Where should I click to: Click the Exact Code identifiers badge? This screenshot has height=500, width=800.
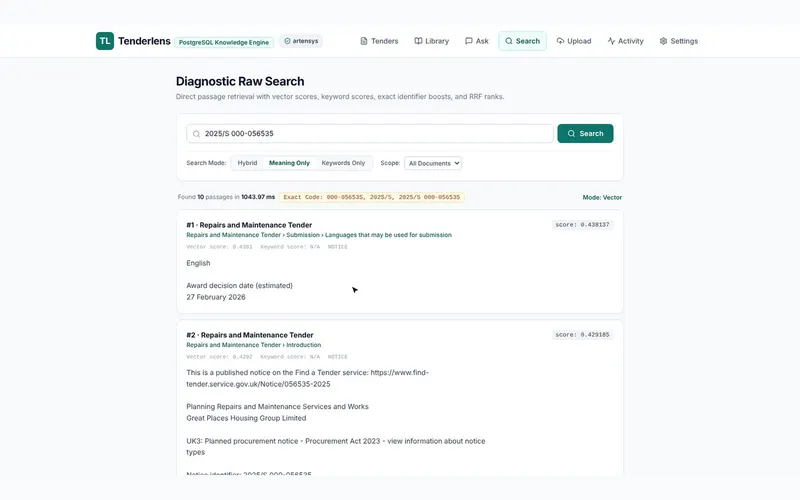[x=371, y=197]
